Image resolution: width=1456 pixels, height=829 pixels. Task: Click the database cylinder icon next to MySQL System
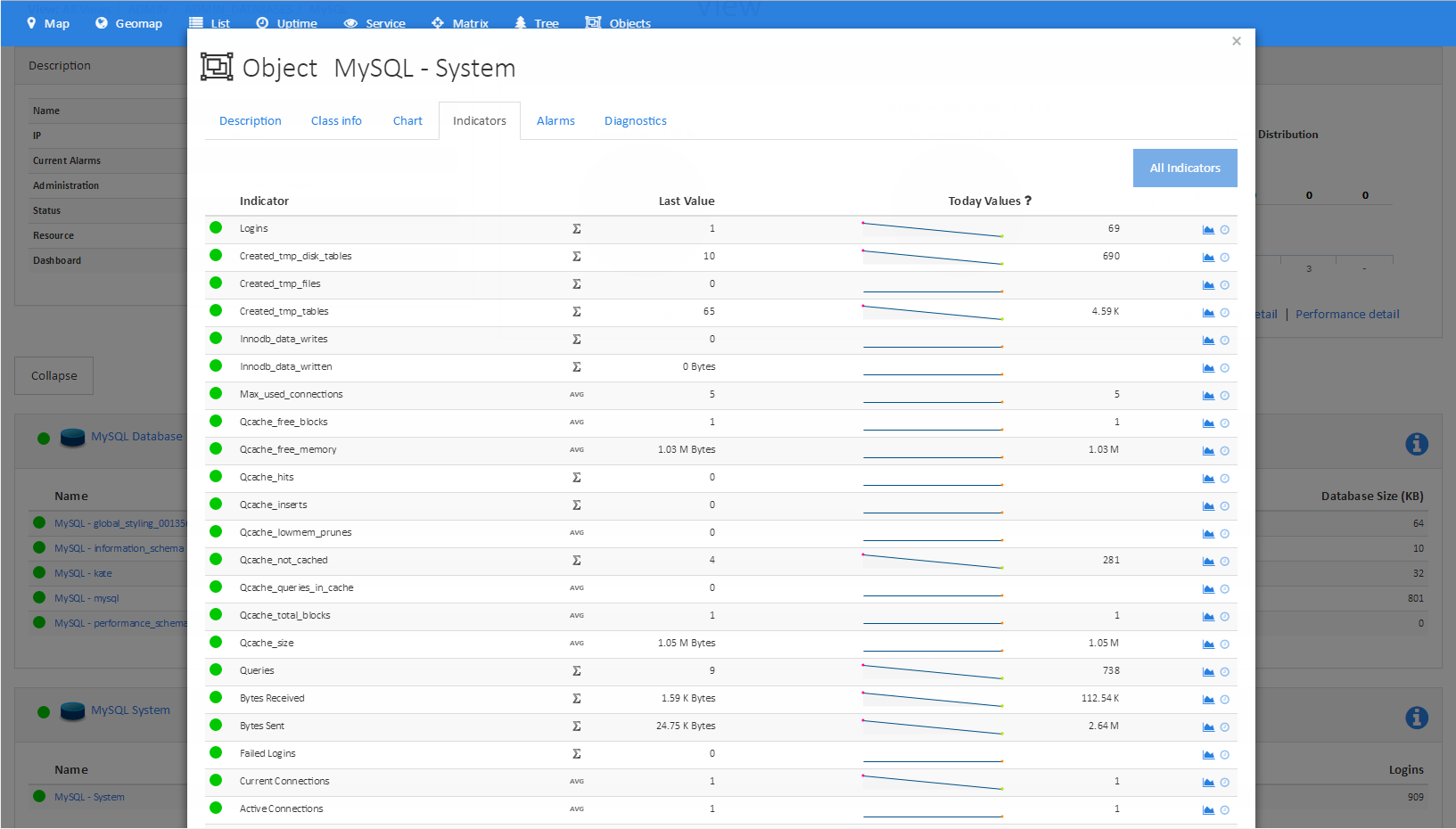[x=71, y=710]
